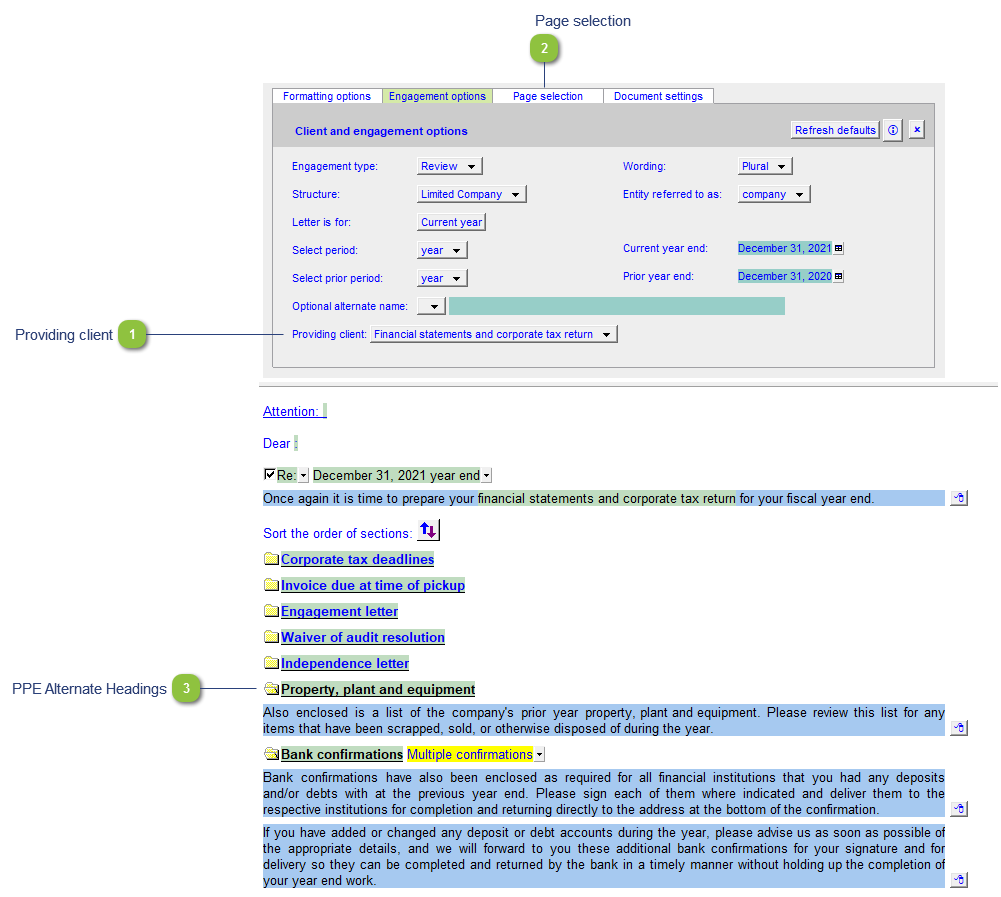Collapse open folder icon for Property, plant and equipment
The image size is (1001, 897).
coord(271,690)
